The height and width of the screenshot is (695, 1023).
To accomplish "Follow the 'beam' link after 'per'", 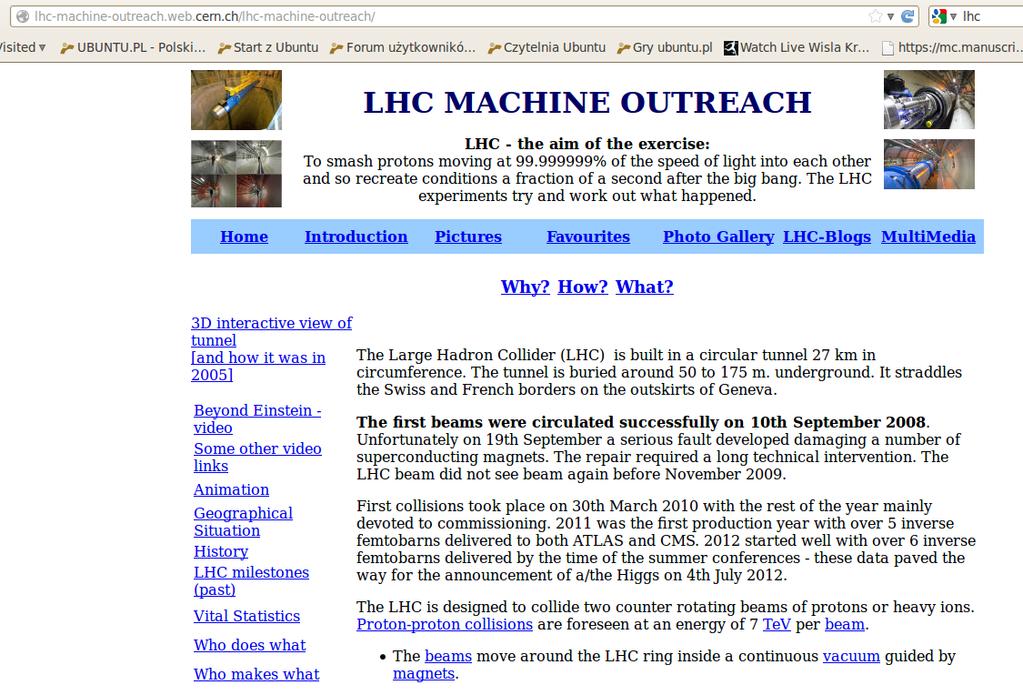I will 844,625.
